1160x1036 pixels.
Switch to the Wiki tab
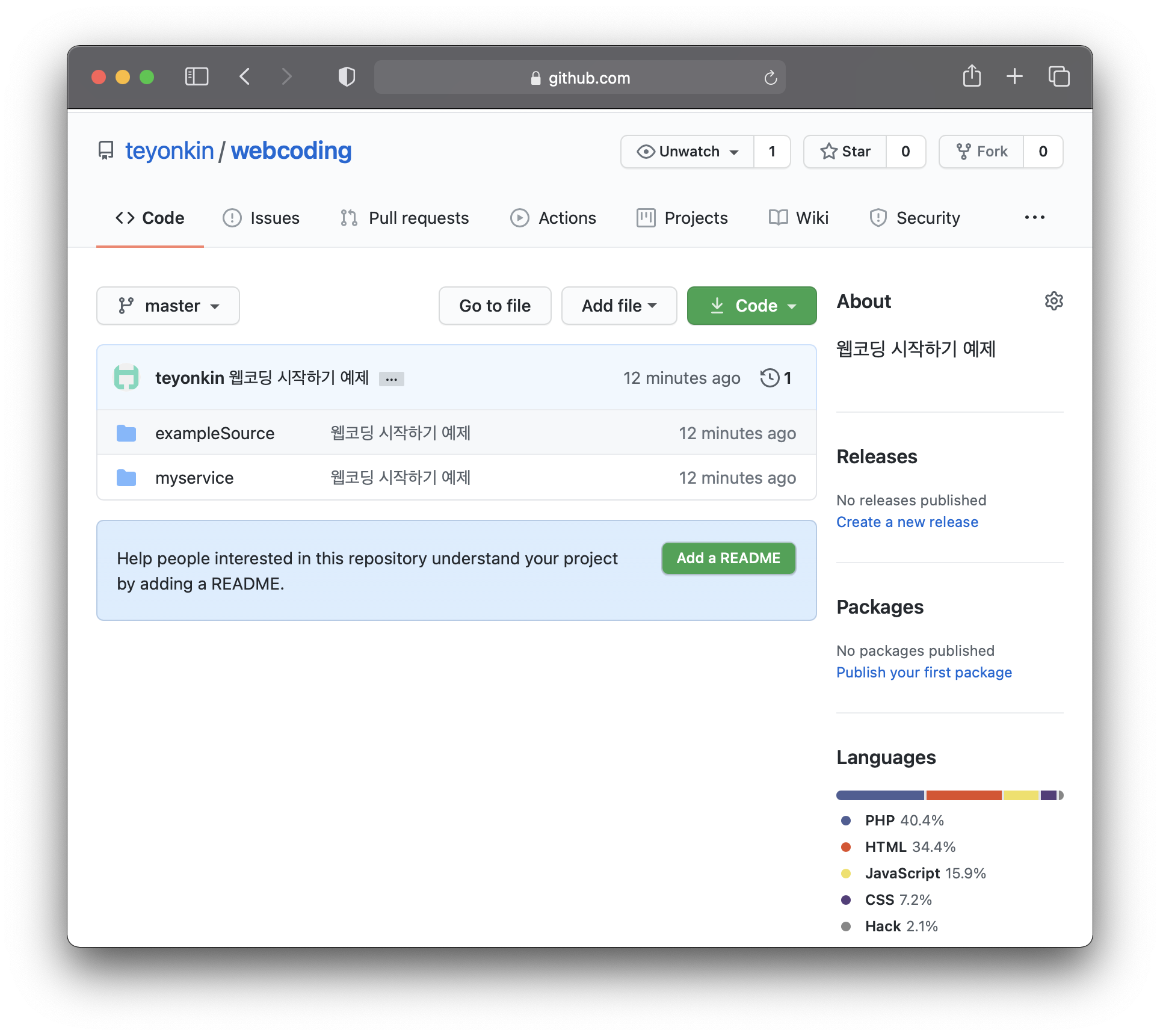pyautogui.click(x=798, y=218)
